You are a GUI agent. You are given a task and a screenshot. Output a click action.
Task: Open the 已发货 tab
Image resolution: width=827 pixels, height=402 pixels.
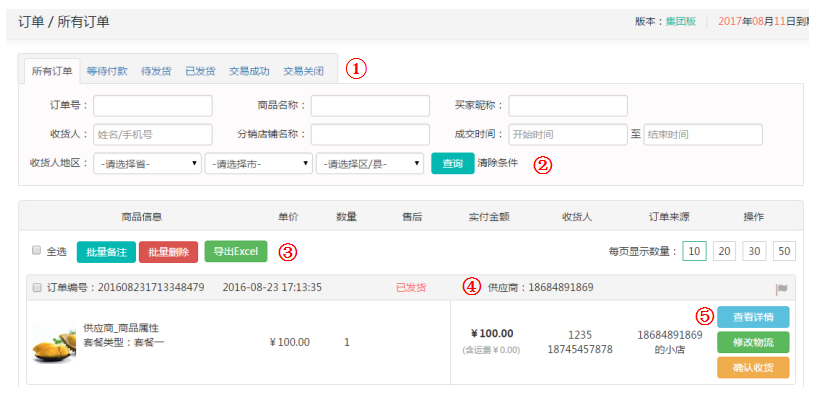click(x=200, y=71)
